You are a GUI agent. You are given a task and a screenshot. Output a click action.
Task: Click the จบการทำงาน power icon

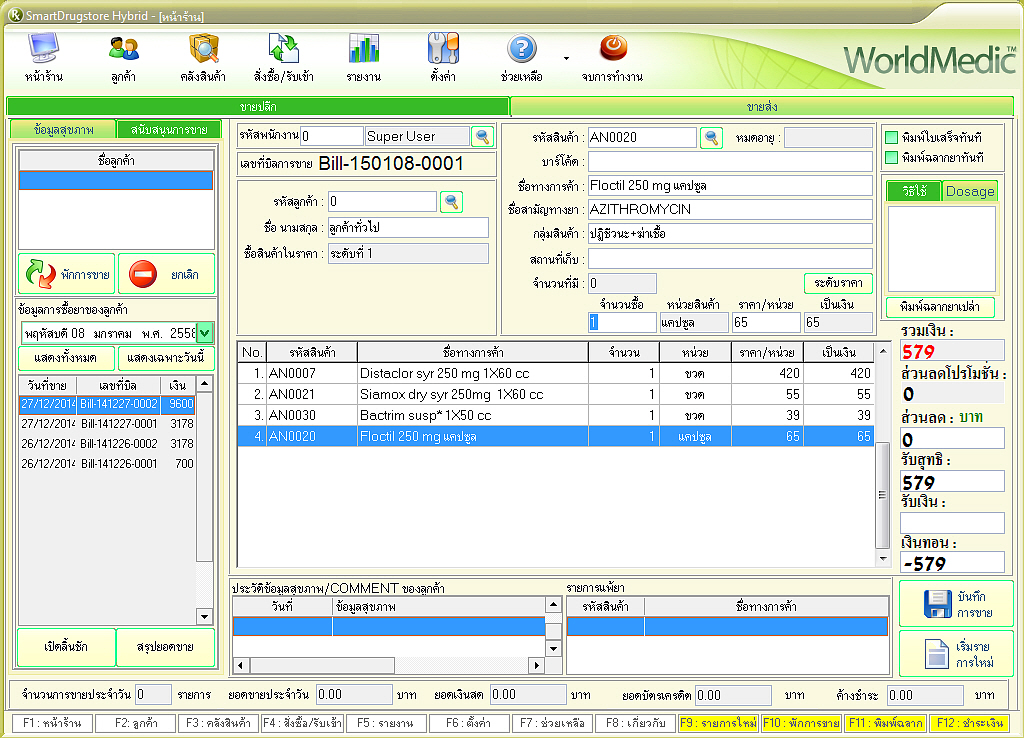[613, 48]
